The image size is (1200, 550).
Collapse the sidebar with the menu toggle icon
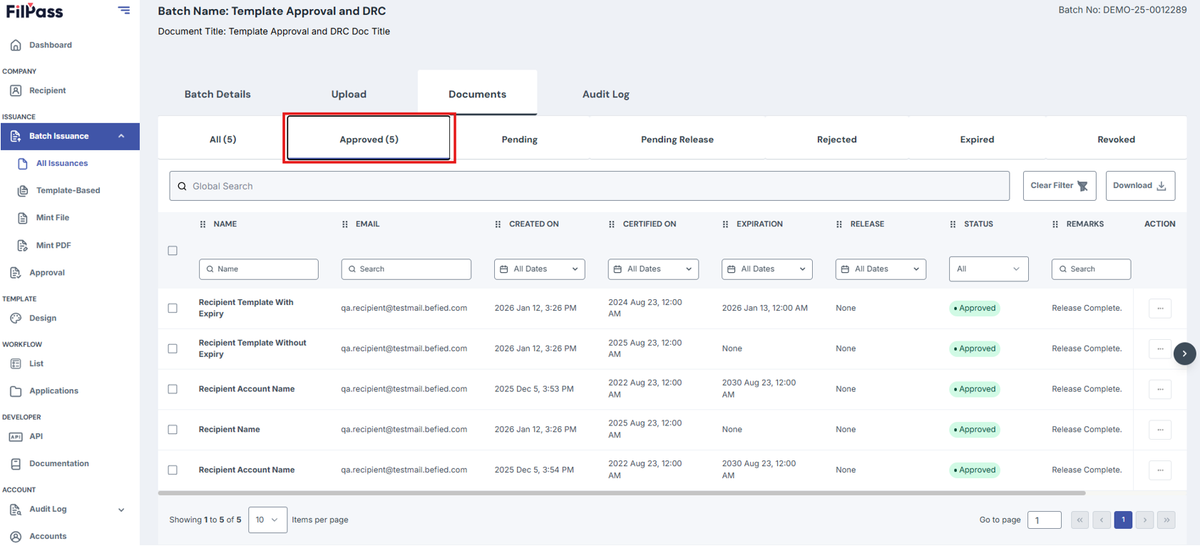click(123, 10)
